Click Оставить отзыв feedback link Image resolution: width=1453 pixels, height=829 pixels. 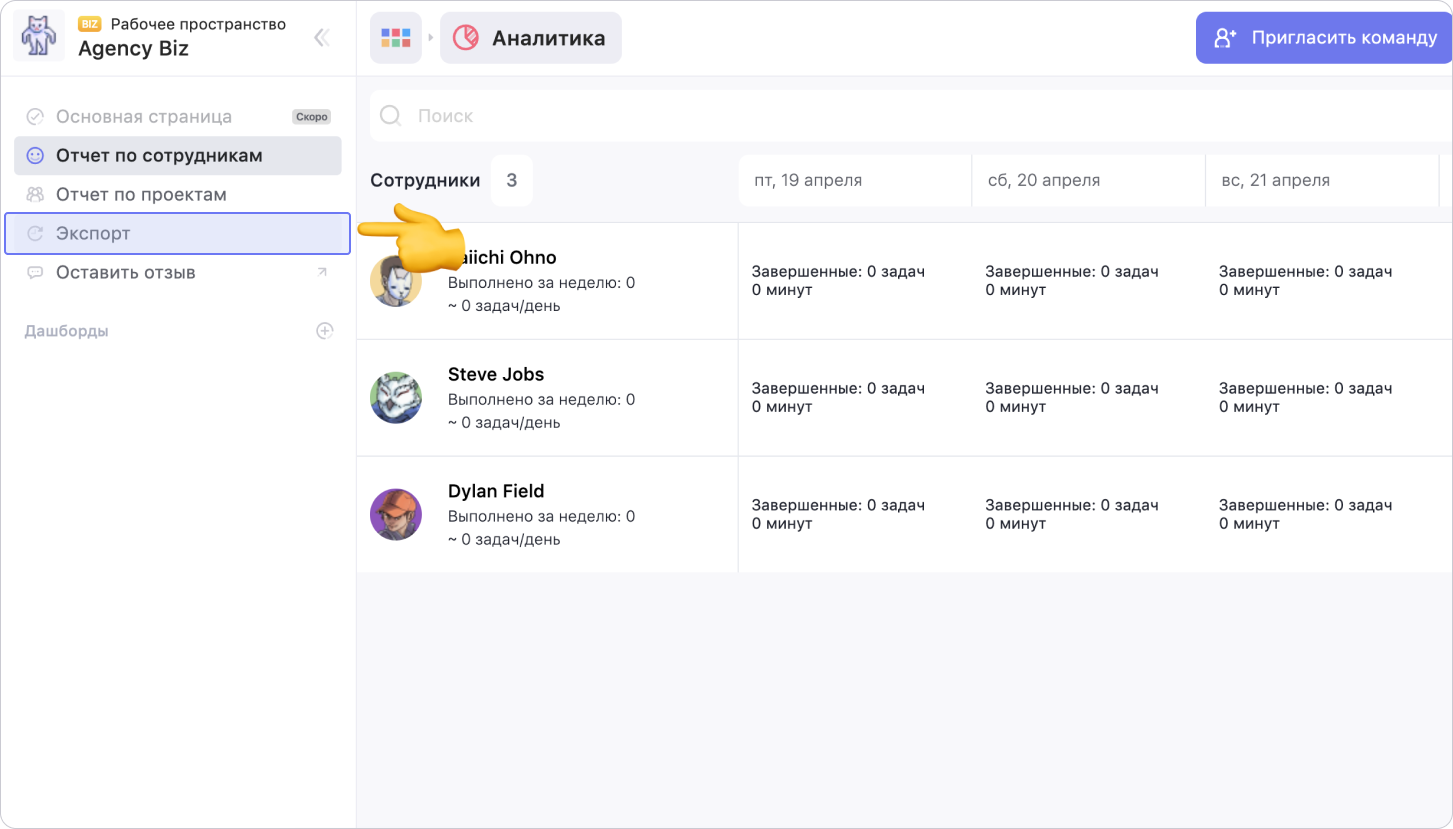pos(125,273)
